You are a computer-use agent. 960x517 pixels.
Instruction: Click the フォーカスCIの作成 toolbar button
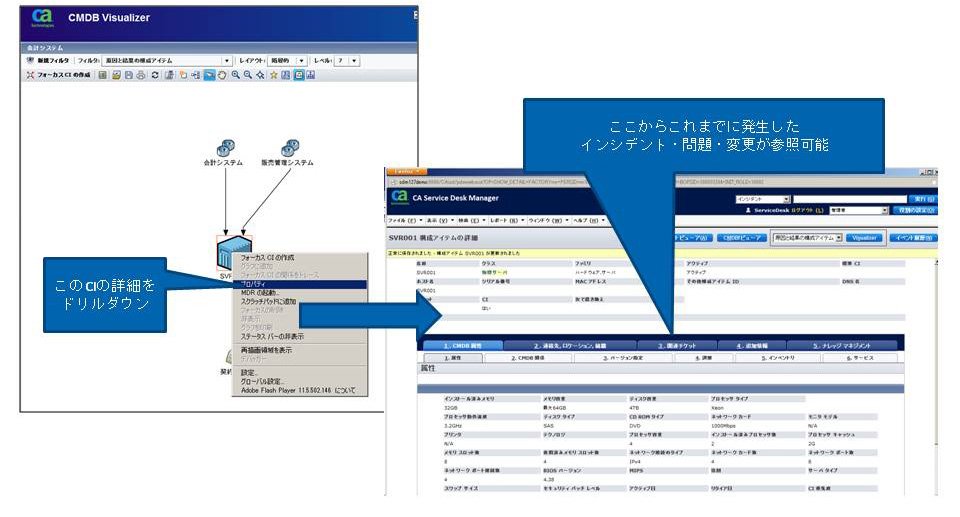(x=58, y=75)
